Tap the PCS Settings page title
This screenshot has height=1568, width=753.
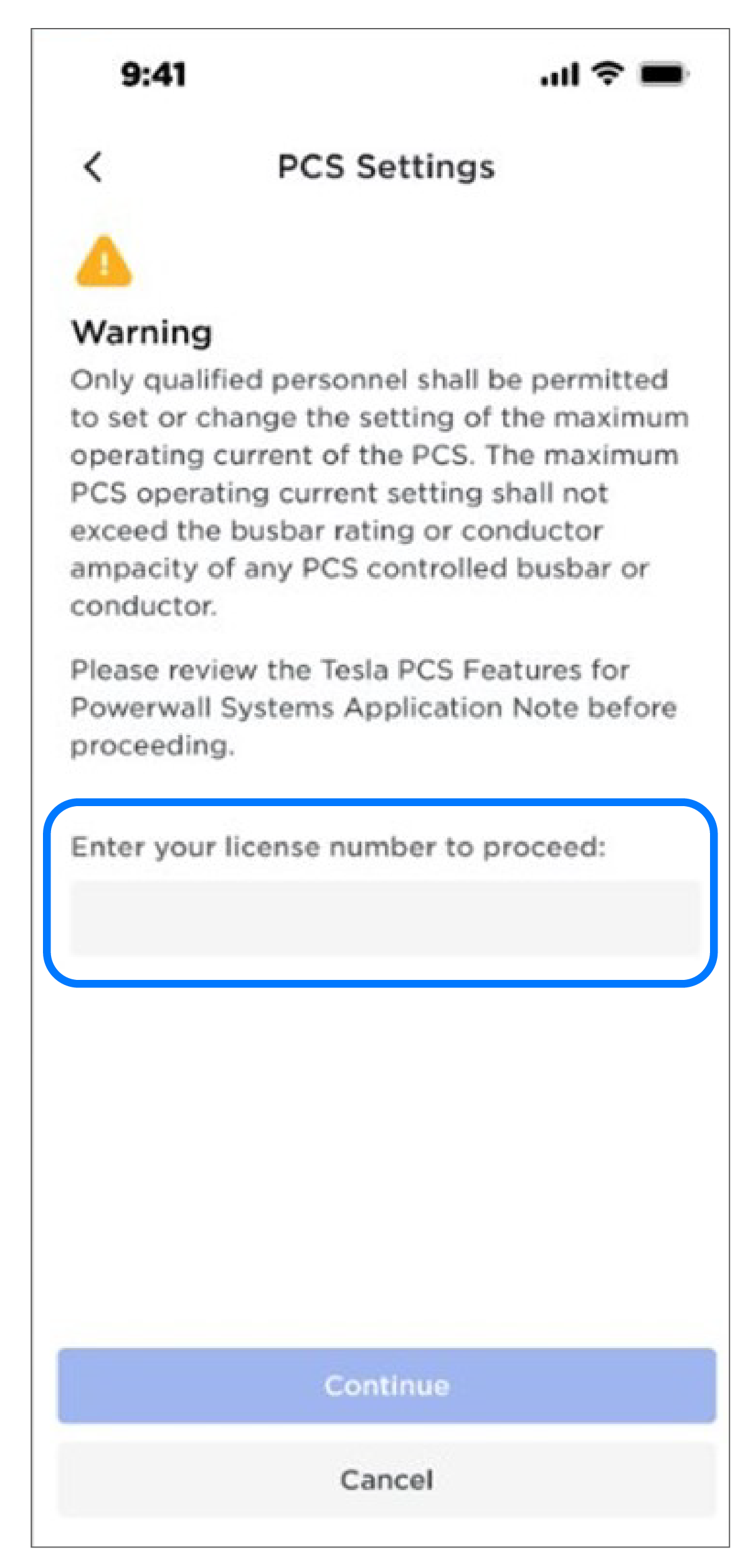point(386,167)
